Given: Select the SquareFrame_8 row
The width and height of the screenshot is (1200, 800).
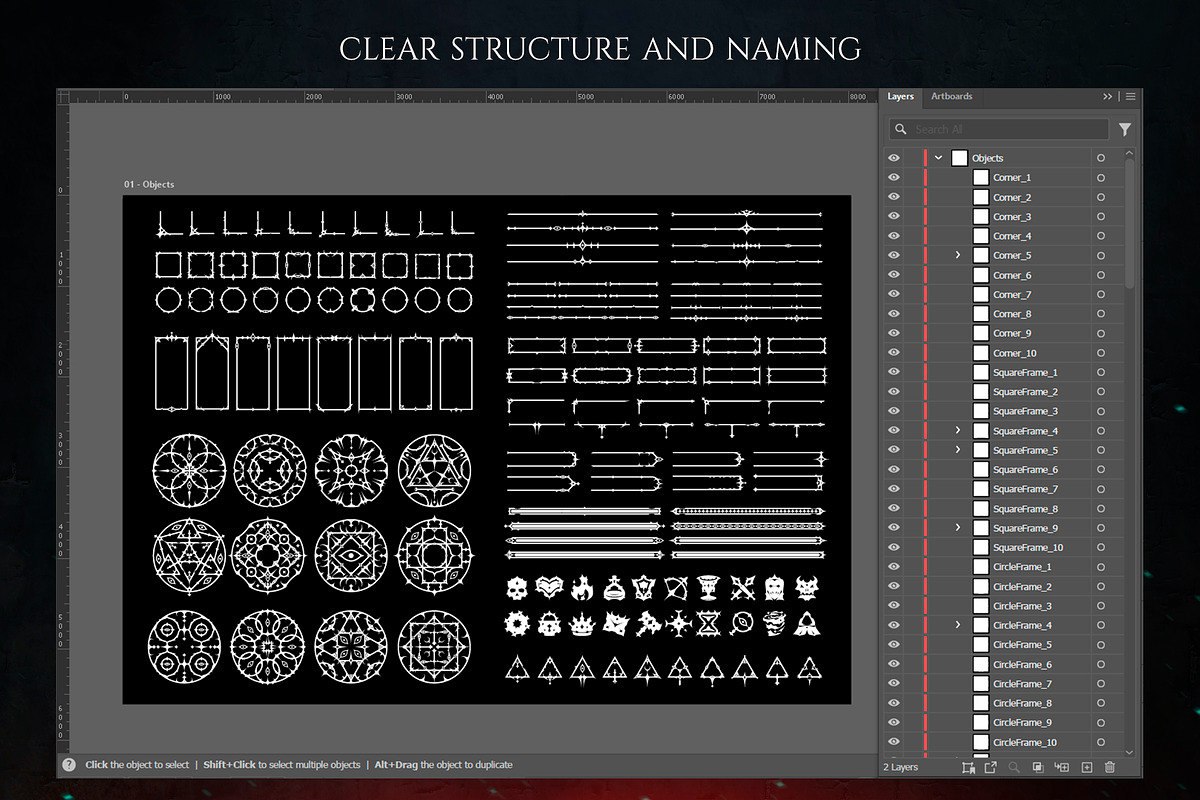Looking at the screenshot, I should click(1003, 509).
